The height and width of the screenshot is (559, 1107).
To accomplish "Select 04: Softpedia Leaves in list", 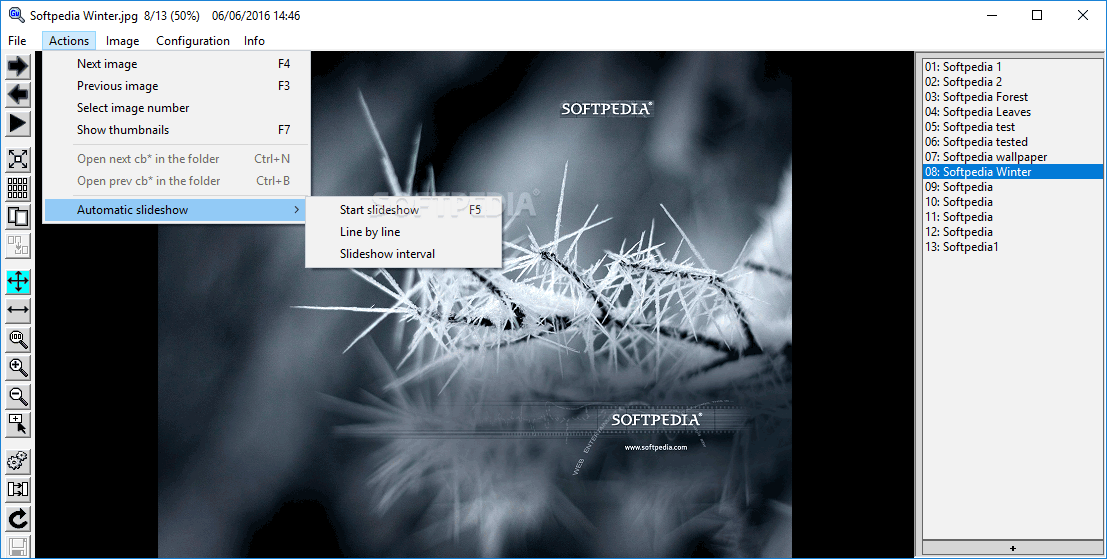I will tap(1012, 112).
